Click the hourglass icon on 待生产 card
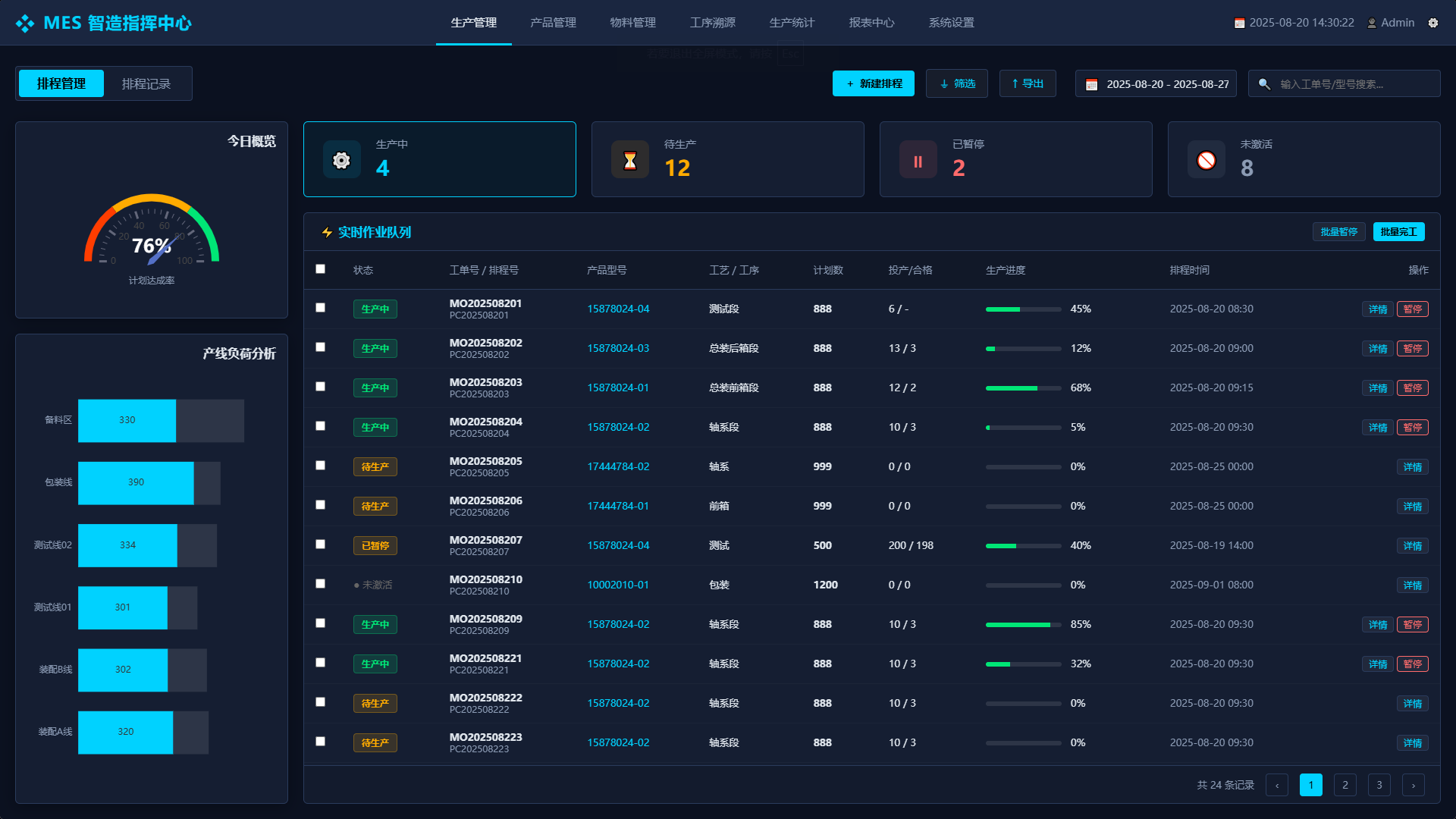The image size is (1456, 819). coord(629,160)
